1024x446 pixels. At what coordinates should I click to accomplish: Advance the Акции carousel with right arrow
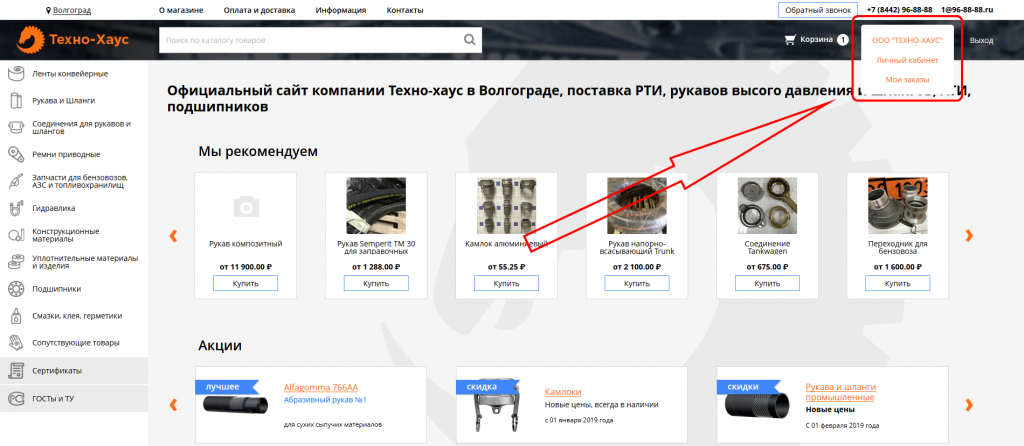(967, 405)
